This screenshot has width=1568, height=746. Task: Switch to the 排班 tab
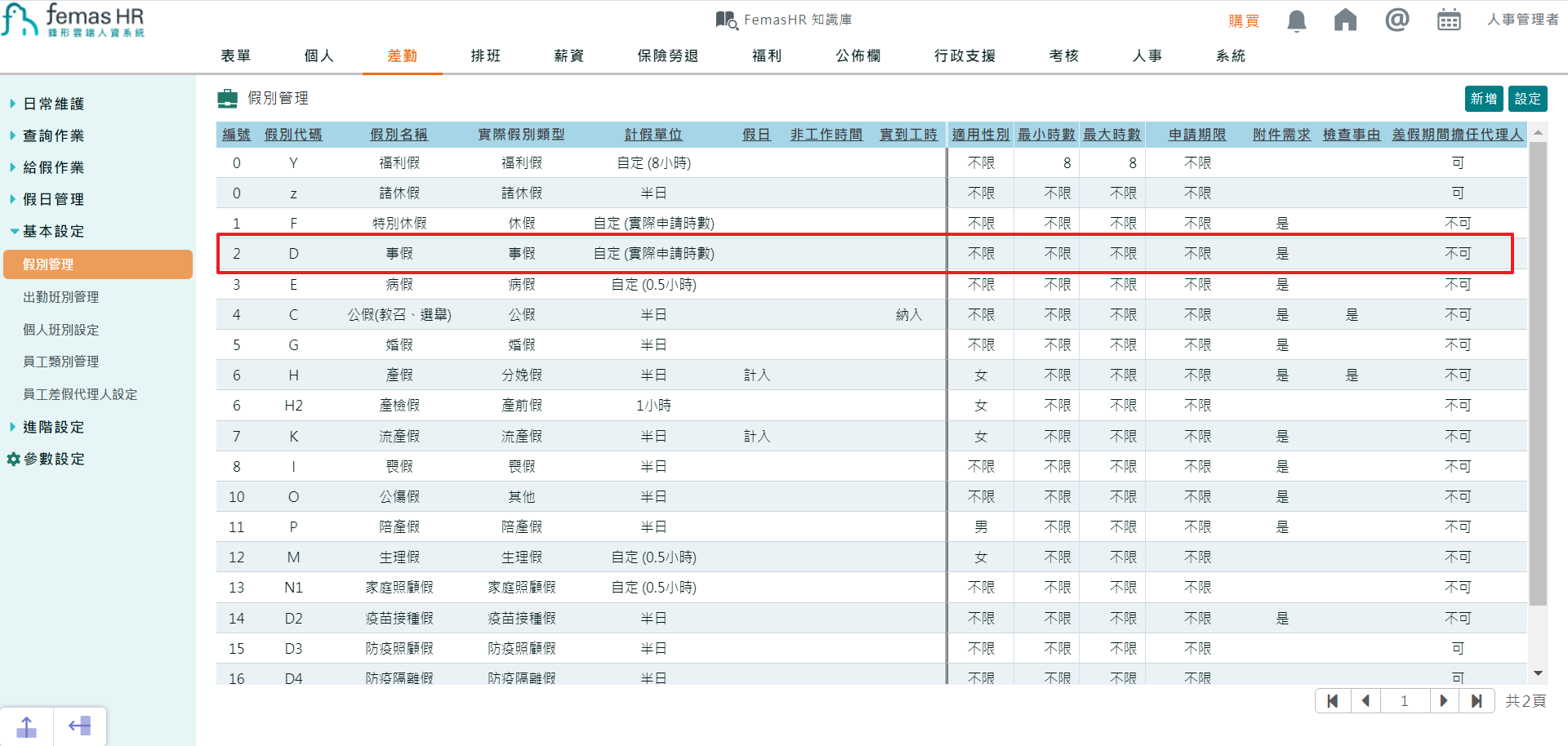click(x=485, y=56)
